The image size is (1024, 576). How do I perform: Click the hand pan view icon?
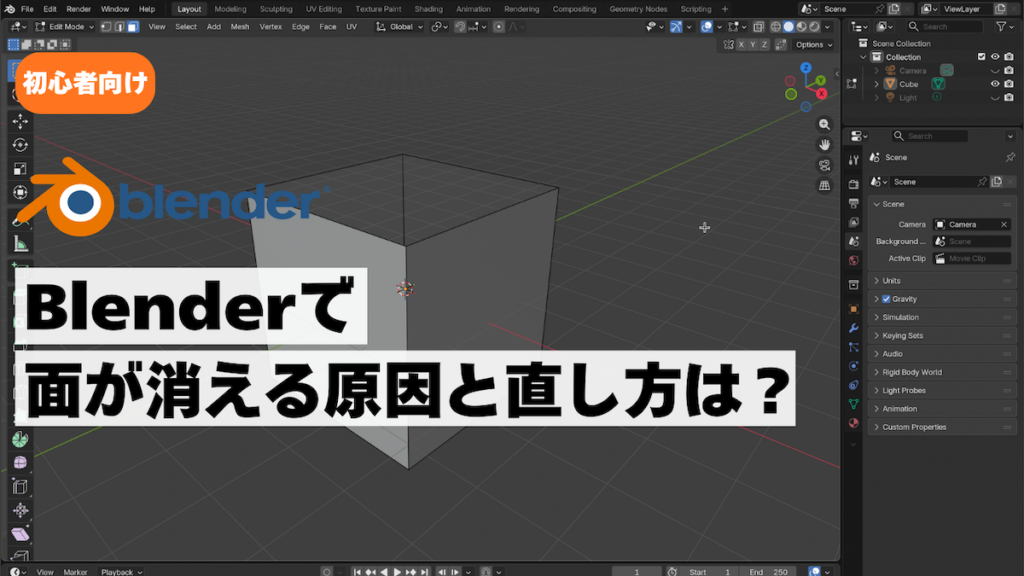pyautogui.click(x=825, y=145)
